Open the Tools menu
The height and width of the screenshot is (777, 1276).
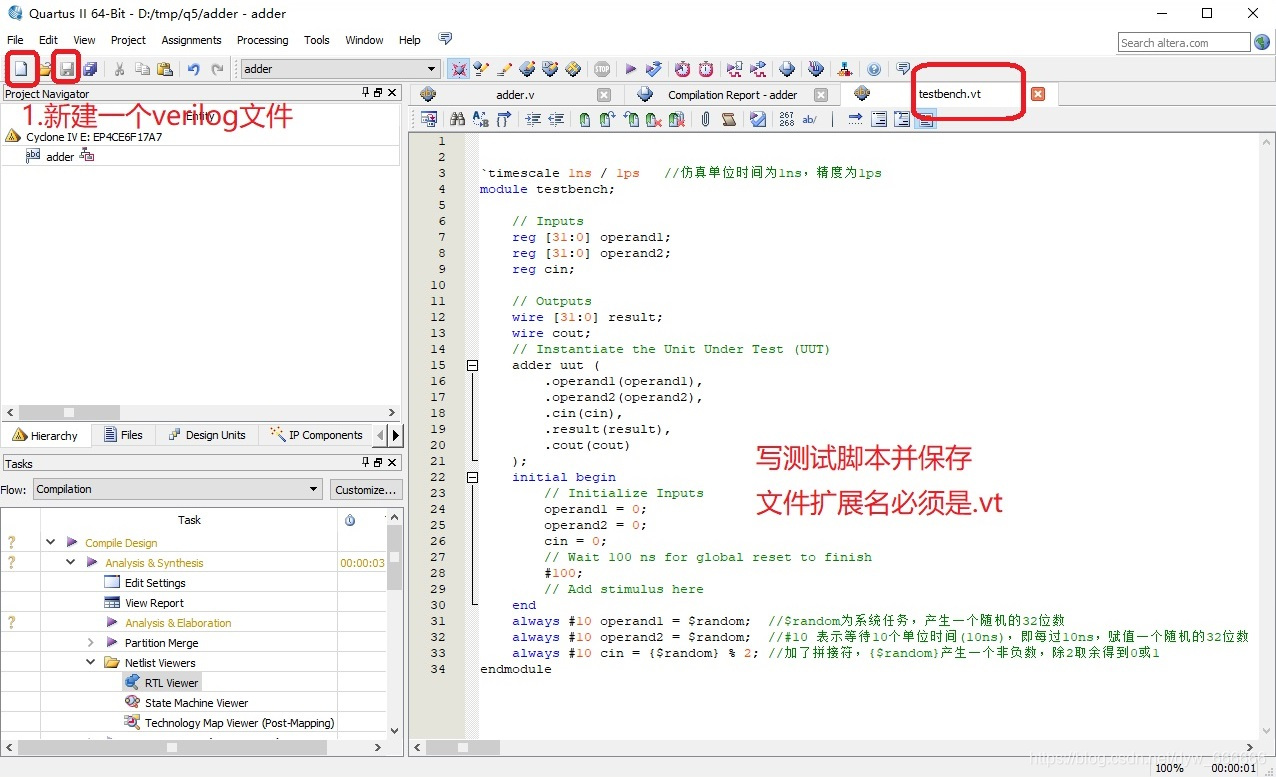[x=317, y=40]
